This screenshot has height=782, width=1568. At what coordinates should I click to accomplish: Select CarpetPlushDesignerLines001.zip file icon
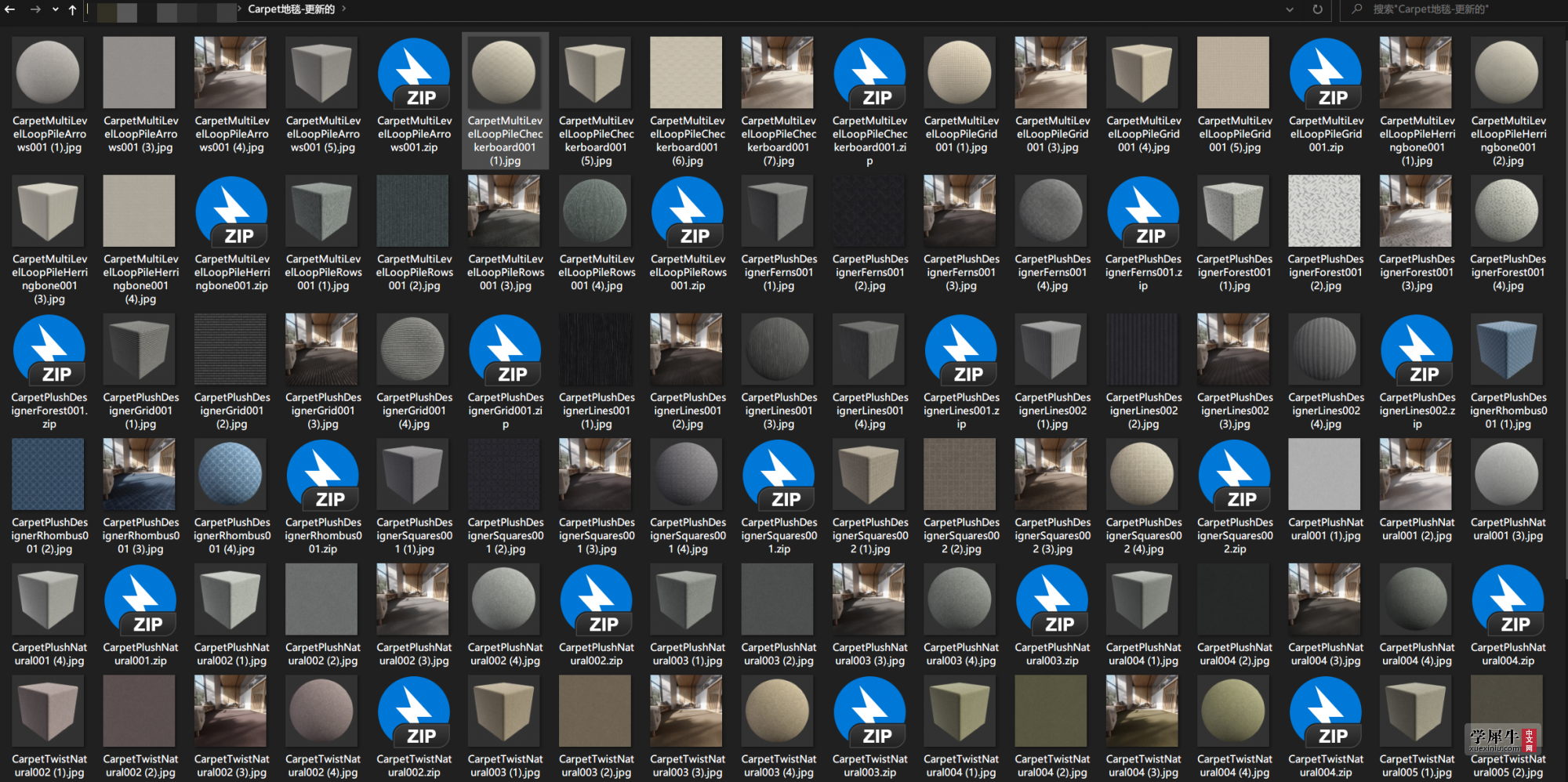961,349
